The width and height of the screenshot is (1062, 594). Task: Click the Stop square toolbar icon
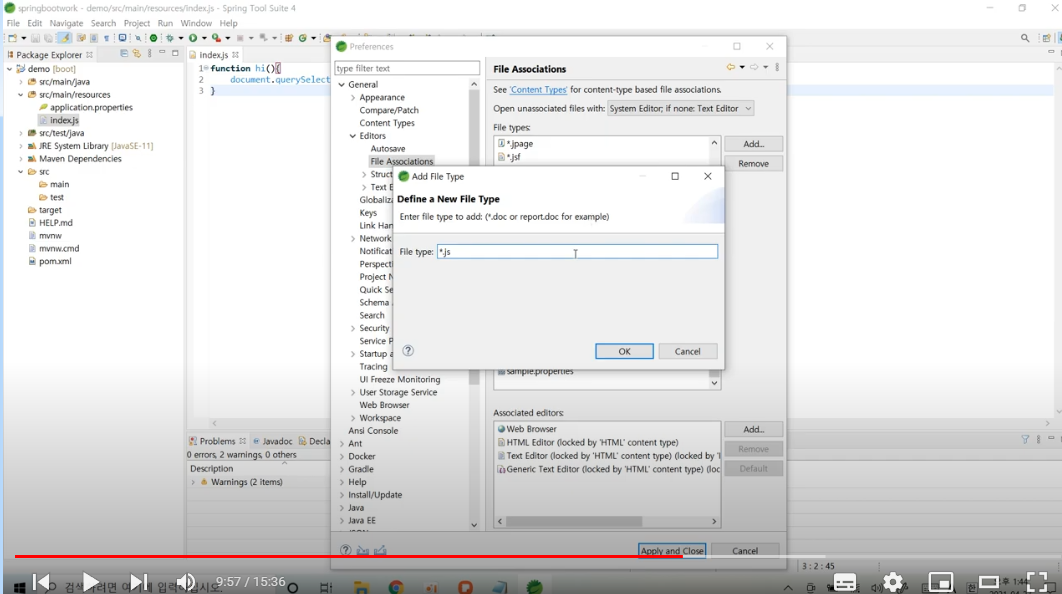[240, 39]
